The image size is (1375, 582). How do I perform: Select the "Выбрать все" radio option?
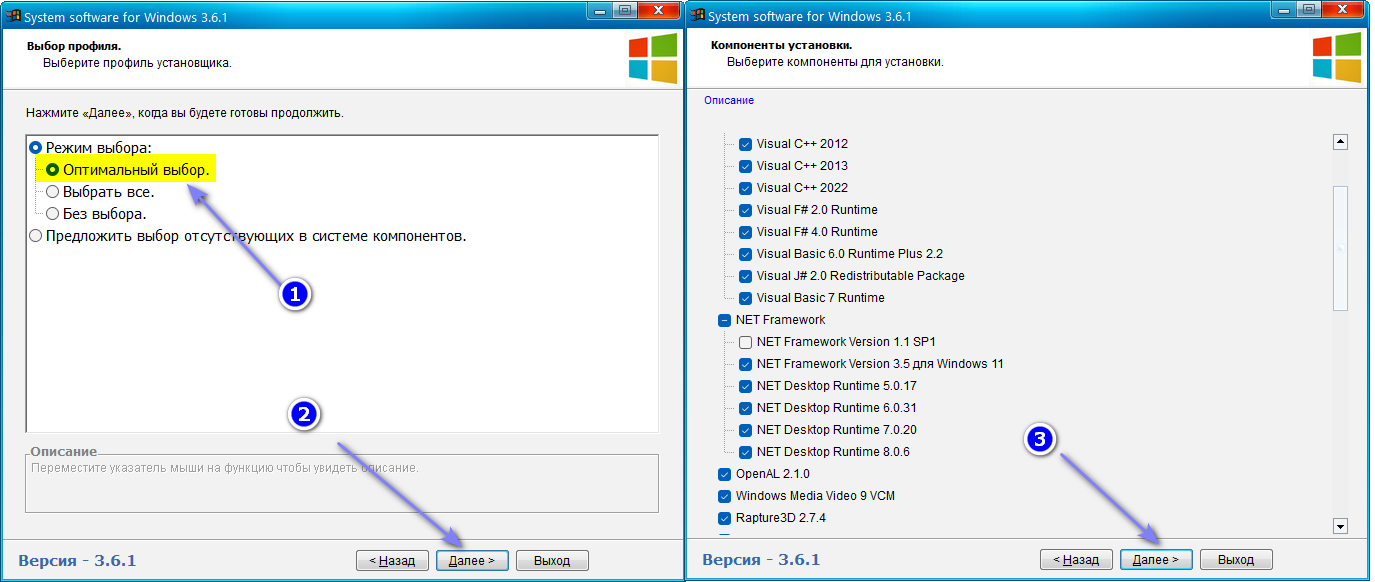tap(52, 192)
